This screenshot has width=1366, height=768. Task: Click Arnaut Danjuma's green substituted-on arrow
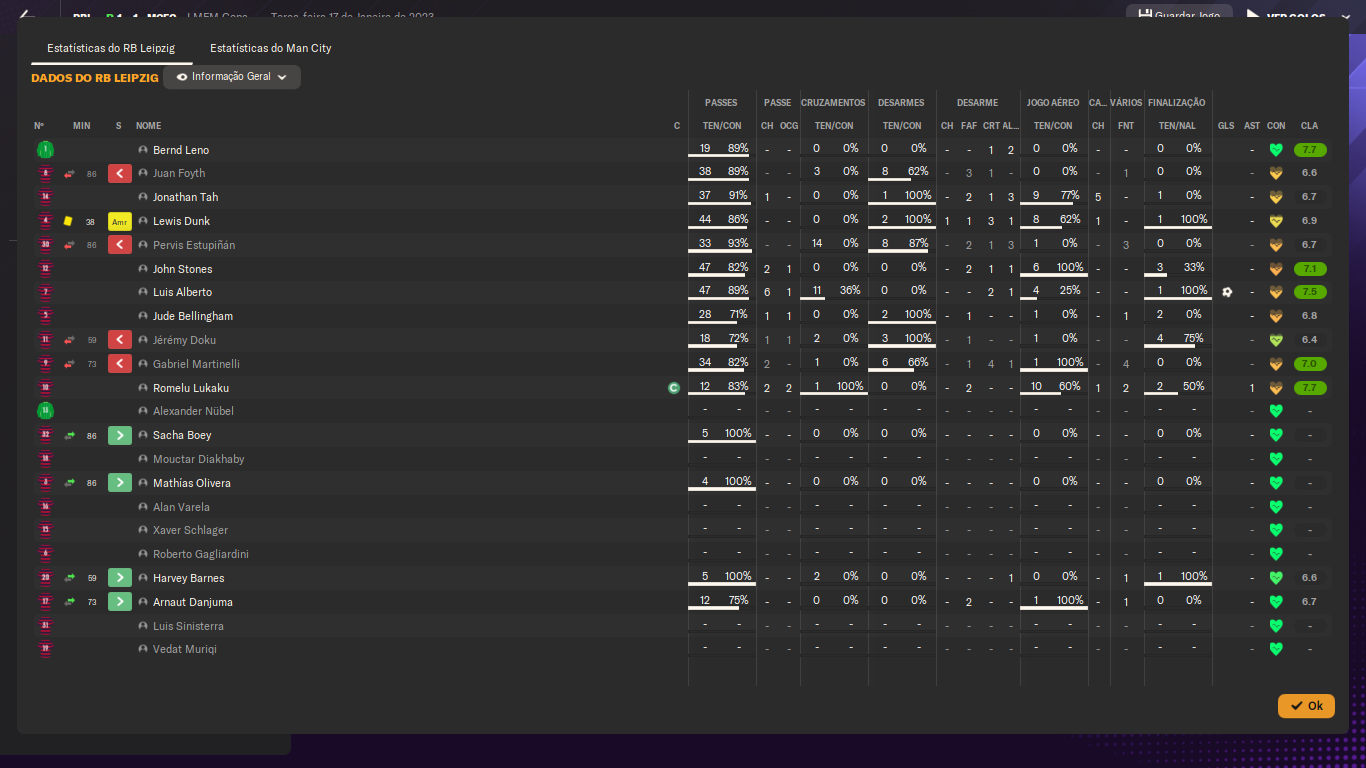pyautogui.click(x=120, y=602)
